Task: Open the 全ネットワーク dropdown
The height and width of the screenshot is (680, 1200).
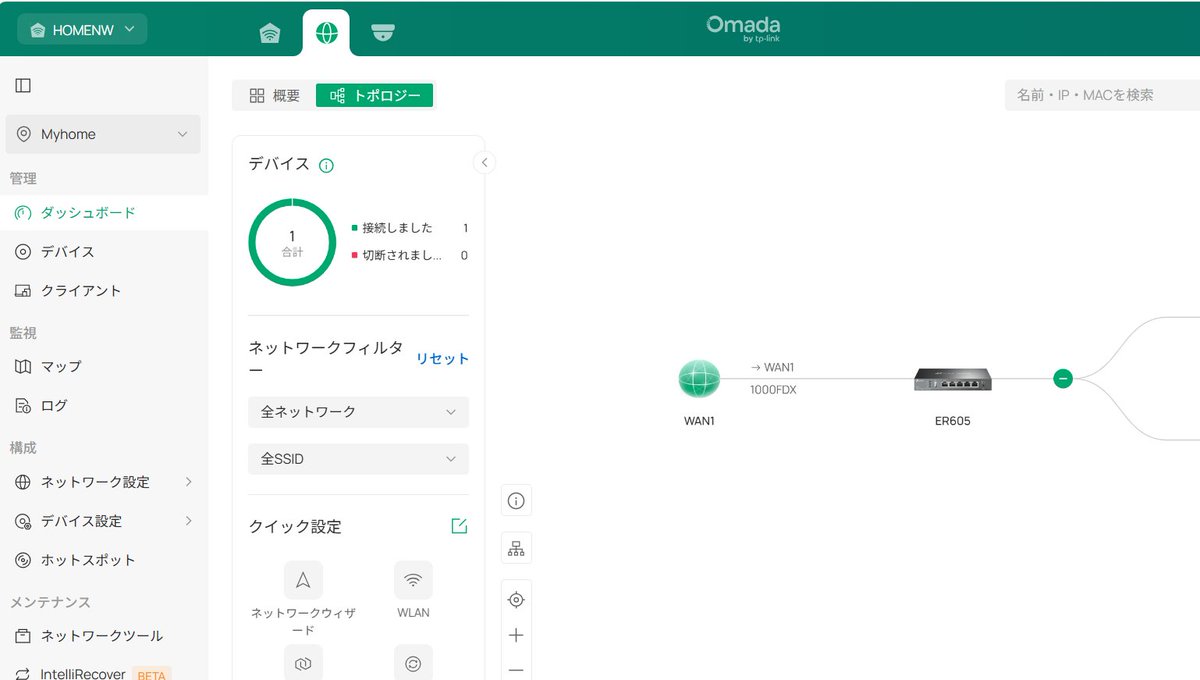Action: coord(358,412)
